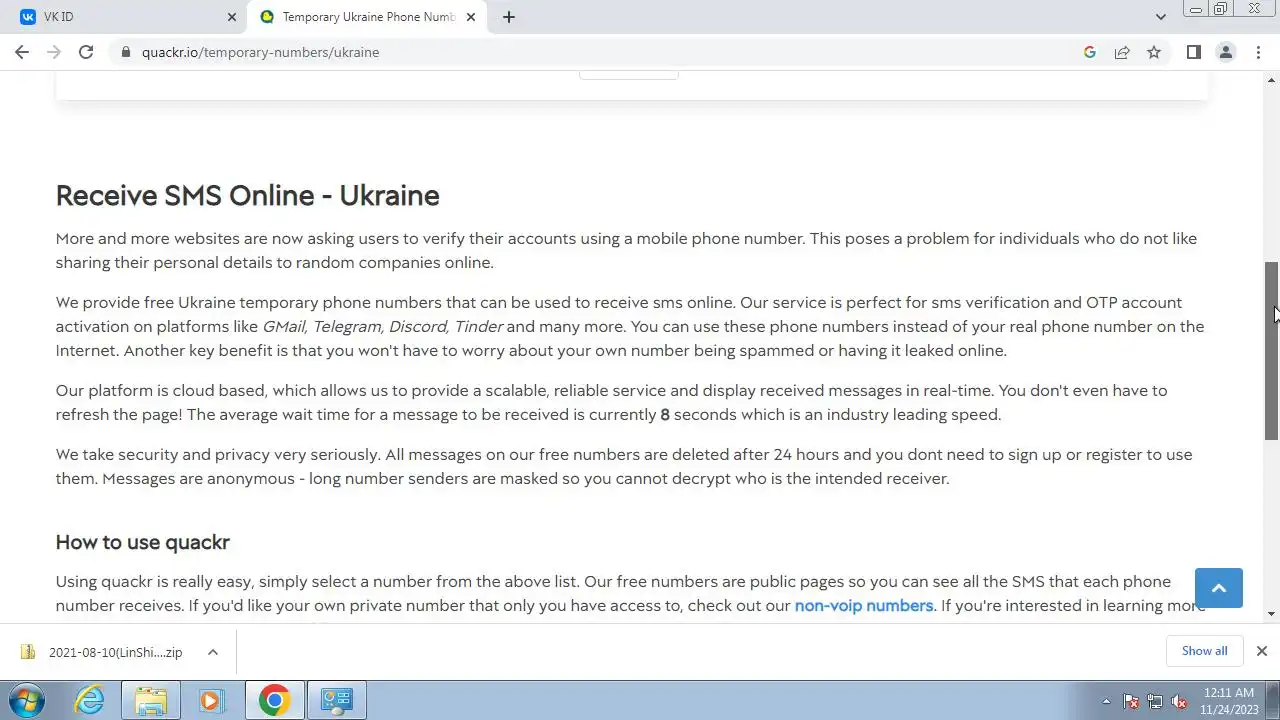Go back to the previous page
The width and height of the screenshot is (1280, 720).
click(x=22, y=52)
